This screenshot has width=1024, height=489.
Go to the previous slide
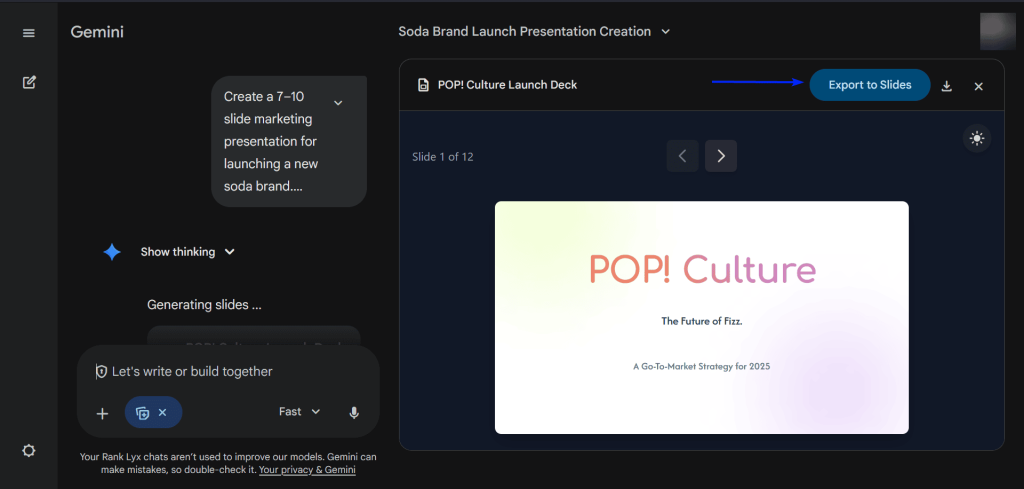coord(682,156)
